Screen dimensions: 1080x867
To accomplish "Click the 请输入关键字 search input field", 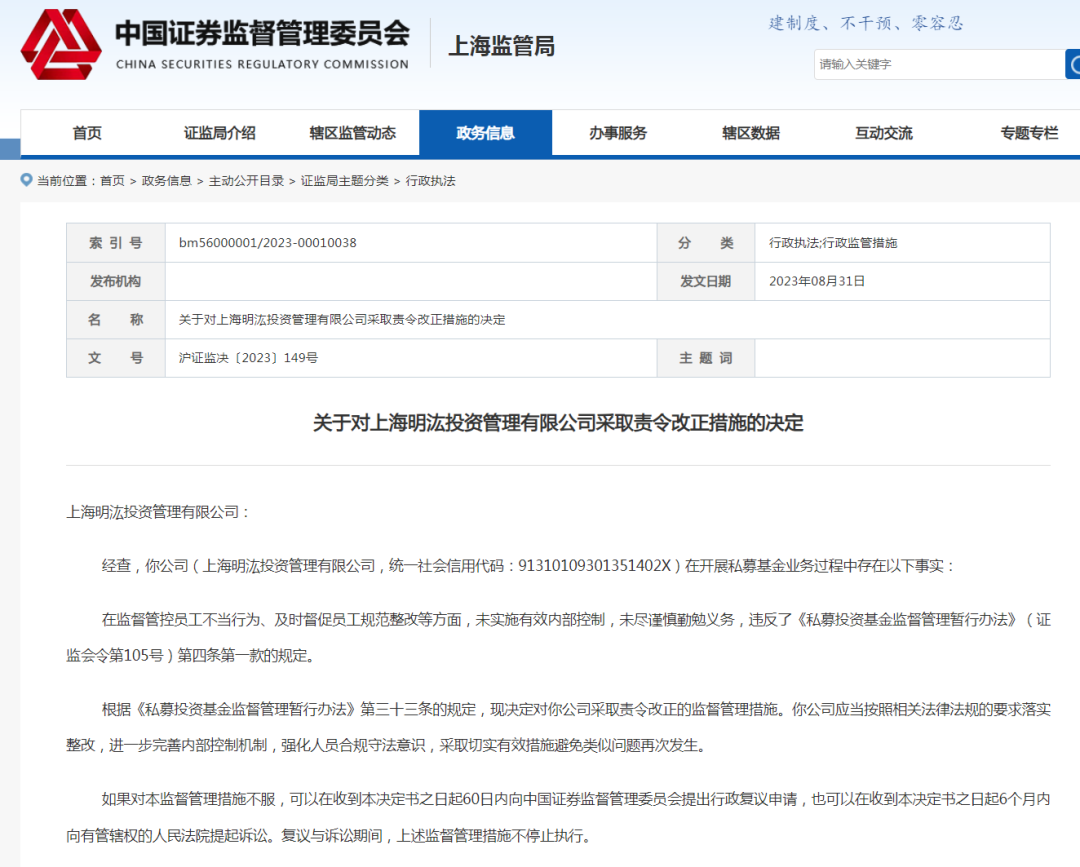I will (930, 64).
